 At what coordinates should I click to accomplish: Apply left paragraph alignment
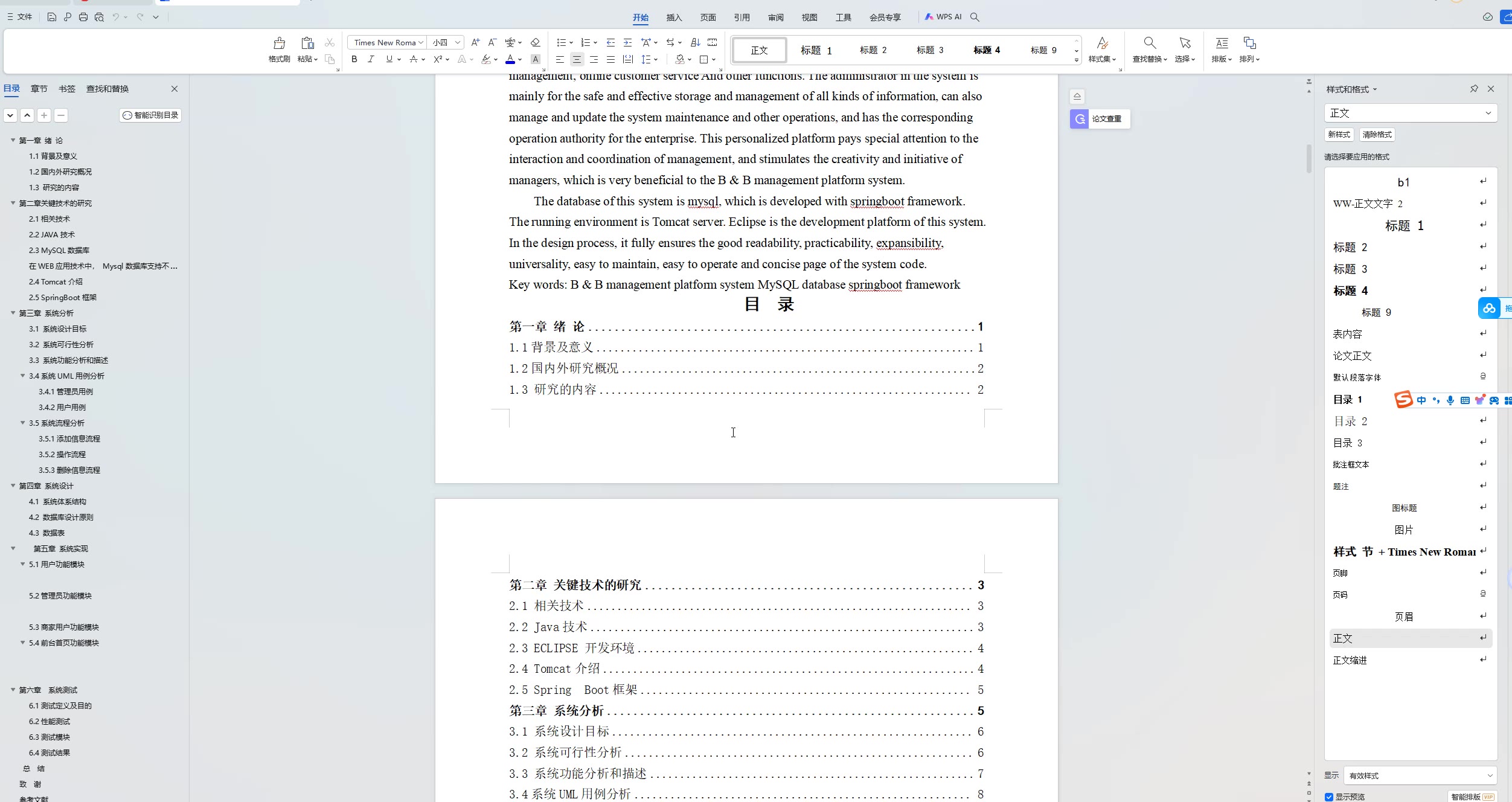(560, 59)
